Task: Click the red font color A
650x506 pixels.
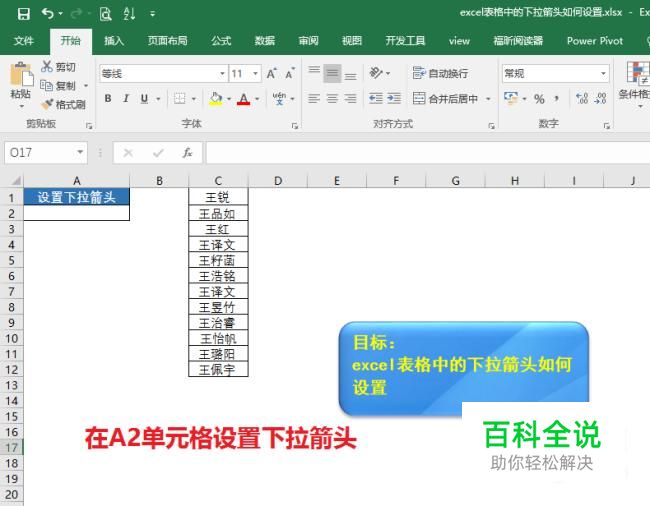Action: (x=243, y=99)
